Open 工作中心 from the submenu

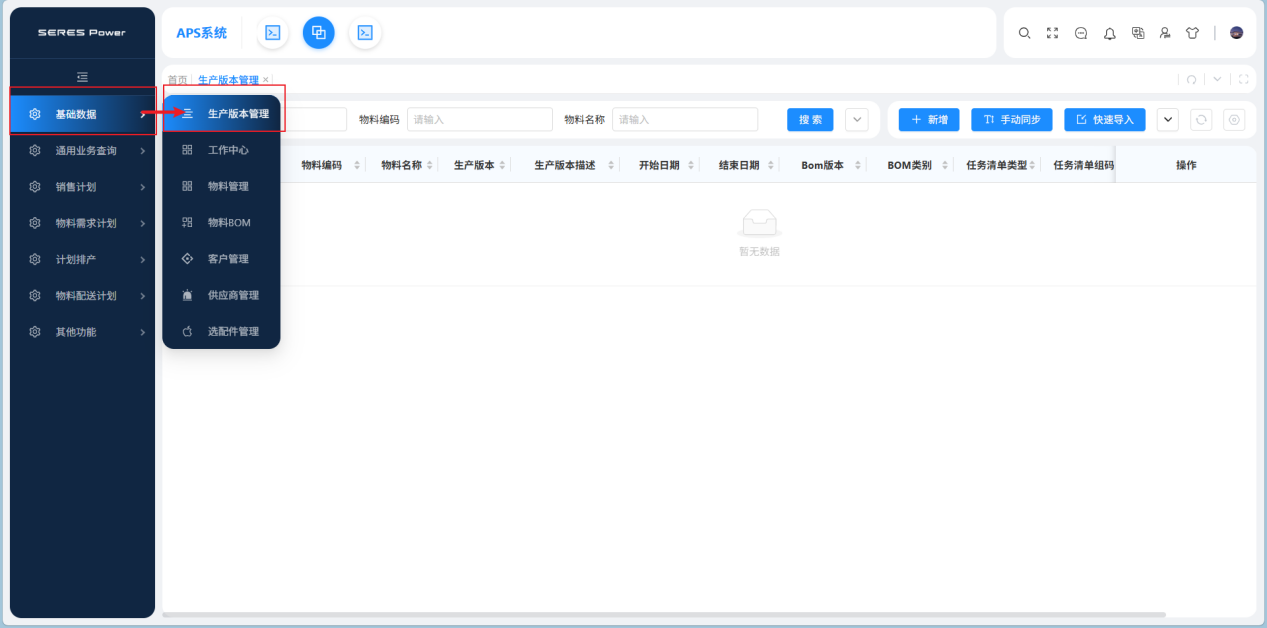tap(222, 150)
